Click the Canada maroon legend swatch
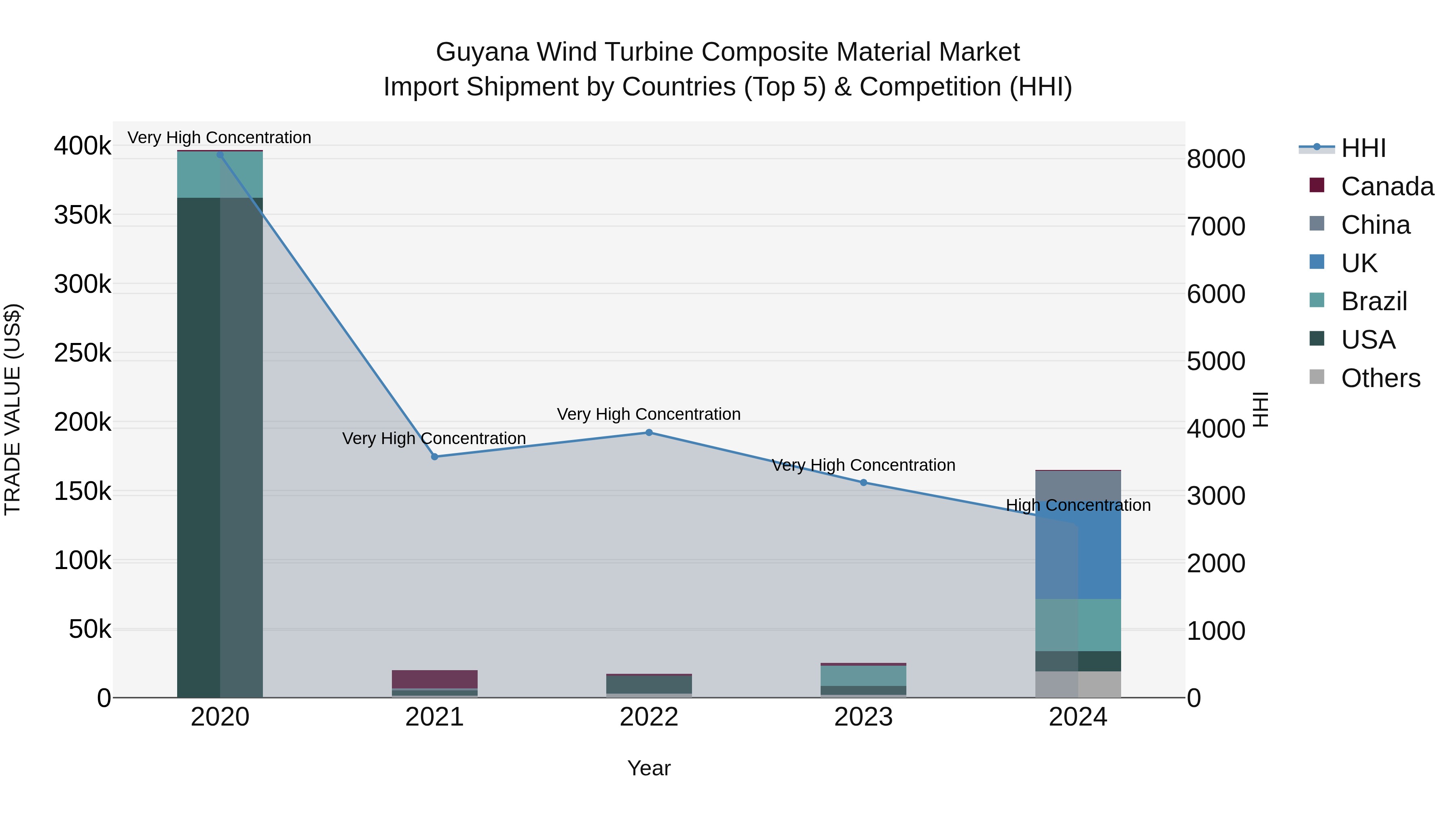This screenshot has width=1456, height=819. pos(1317,185)
